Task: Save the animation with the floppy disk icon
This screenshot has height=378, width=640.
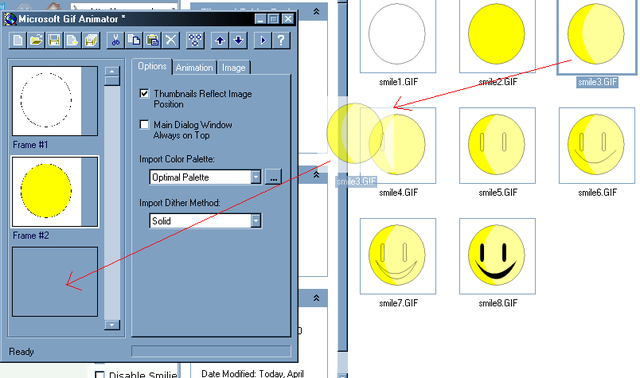Action: [54, 40]
